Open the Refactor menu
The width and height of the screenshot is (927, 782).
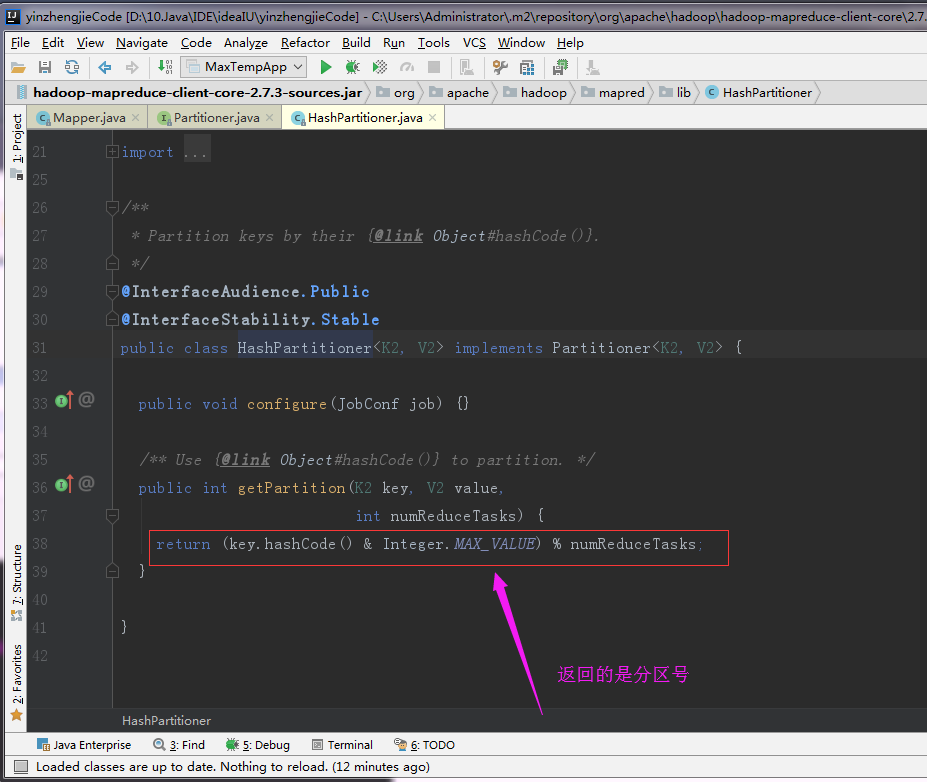(x=305, y=43)
